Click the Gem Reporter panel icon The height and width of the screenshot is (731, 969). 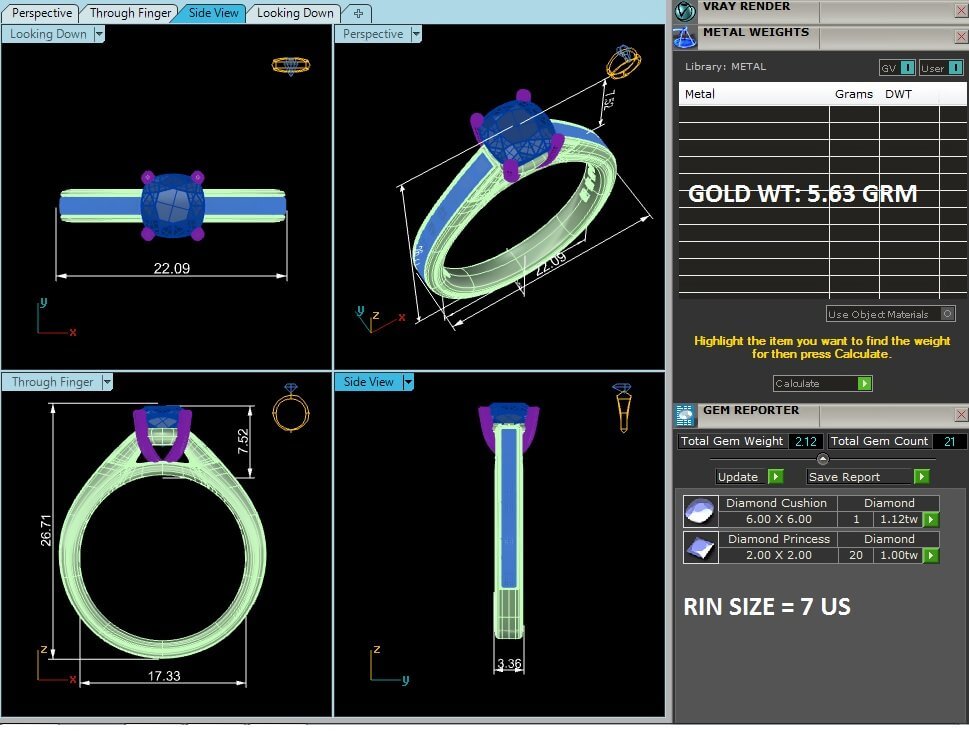(685, 415)
